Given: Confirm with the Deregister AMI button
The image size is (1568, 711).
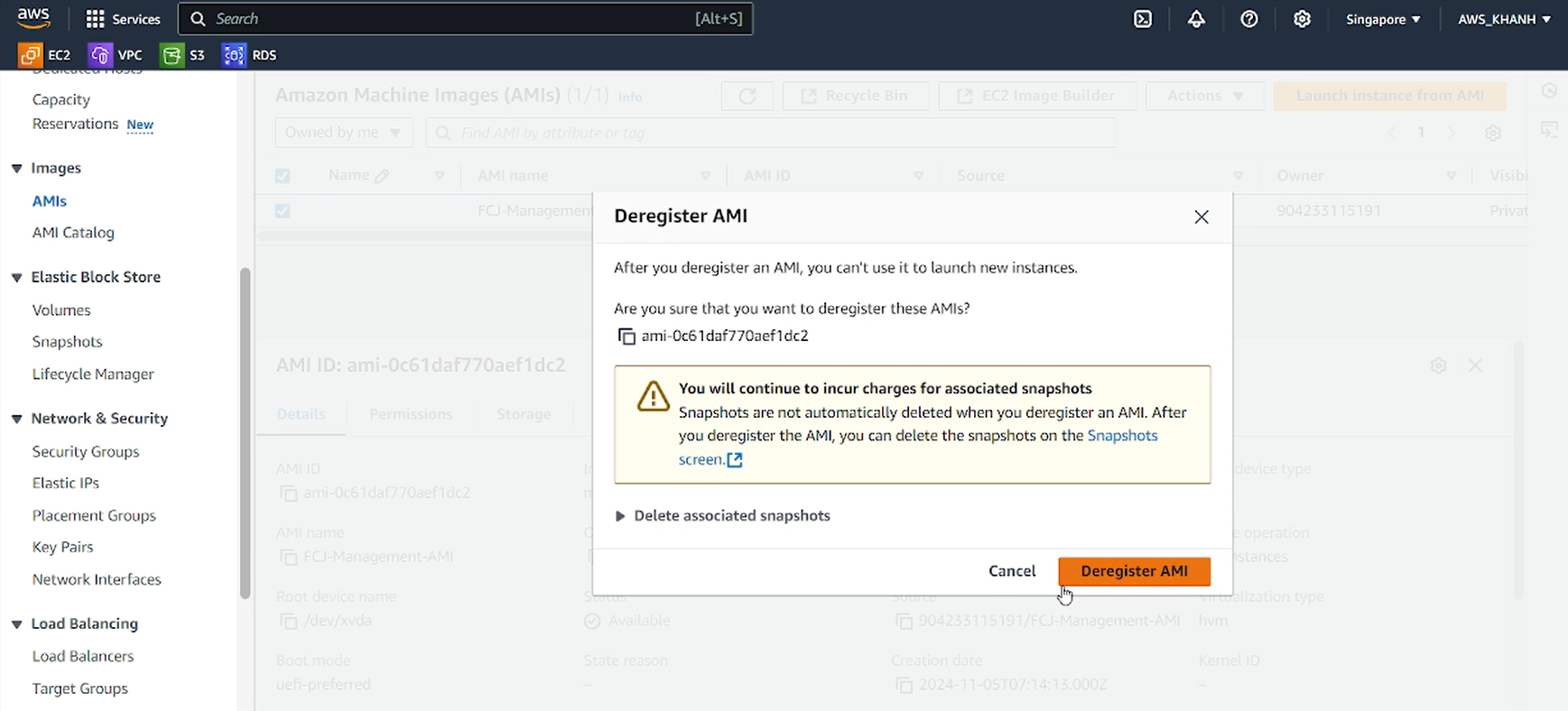Looking at the screenshot, I should click(1134, 571).
